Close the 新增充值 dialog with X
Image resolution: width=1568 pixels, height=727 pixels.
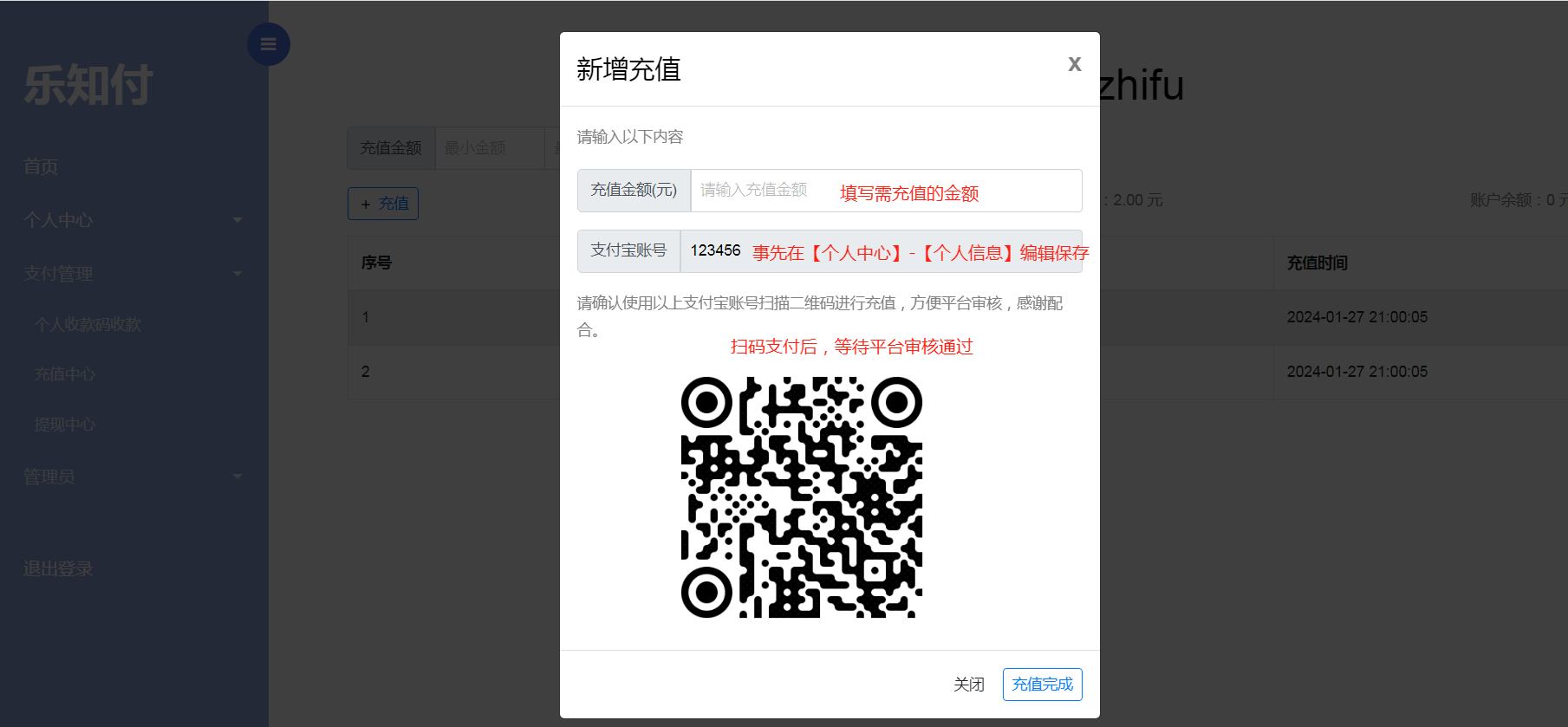point(1075,64)
